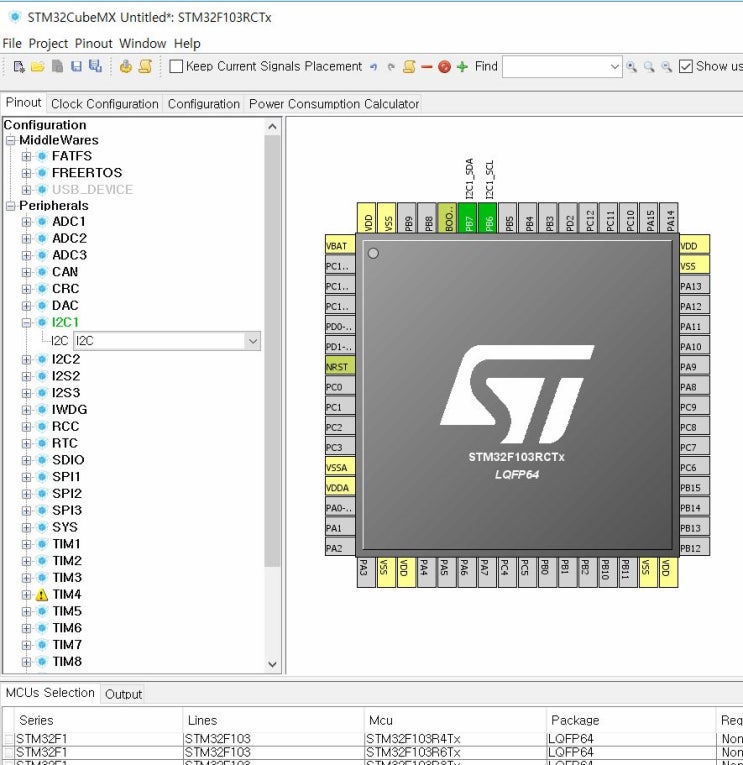Viewport: 743px width, 765px height.
Task: Click the Package column header
Action: (630, 720)
